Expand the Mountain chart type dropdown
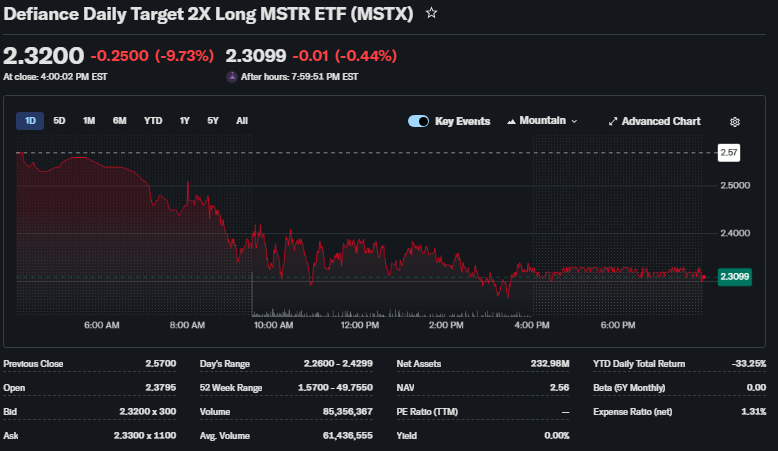Image resolution: width=778 pixels, height=451 pixels. pos(543,121)
